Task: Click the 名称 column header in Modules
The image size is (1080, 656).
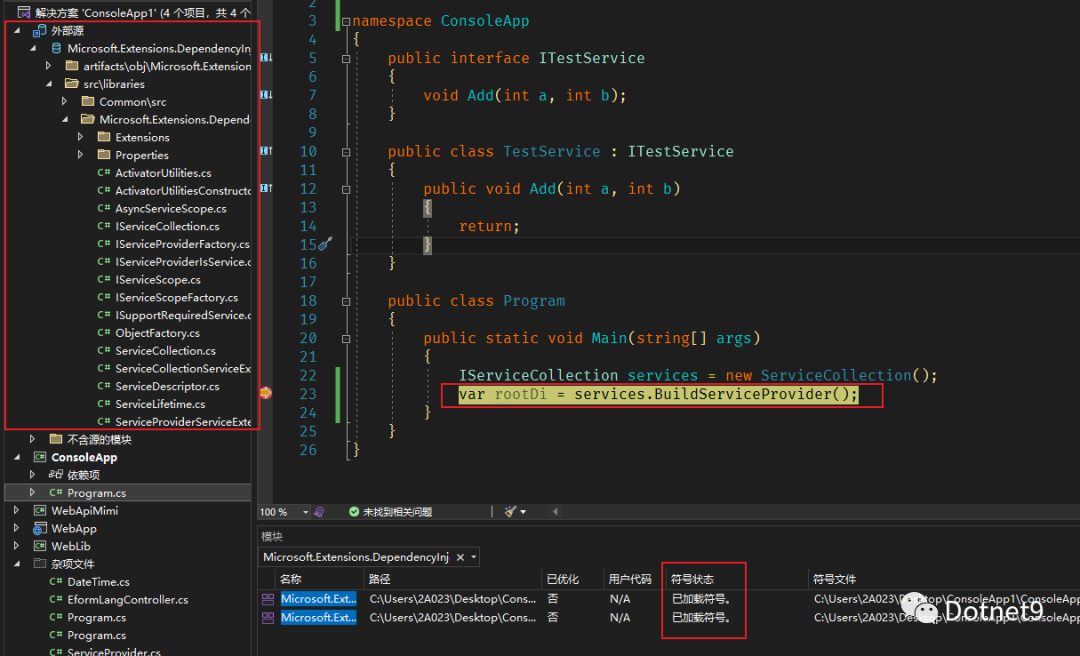Action: point(291,579)
